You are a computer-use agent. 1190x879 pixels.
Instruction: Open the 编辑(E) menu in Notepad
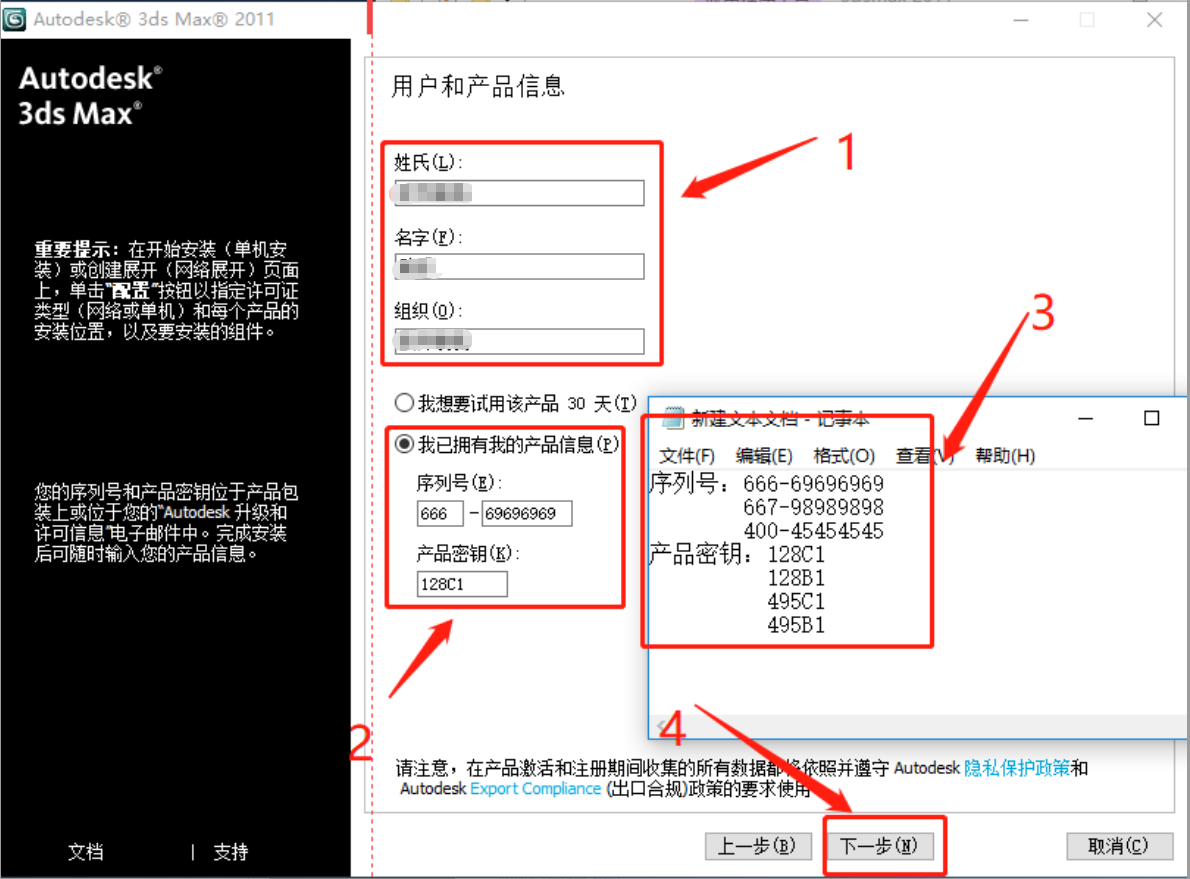pyautogui.click(x=764, y=456)
